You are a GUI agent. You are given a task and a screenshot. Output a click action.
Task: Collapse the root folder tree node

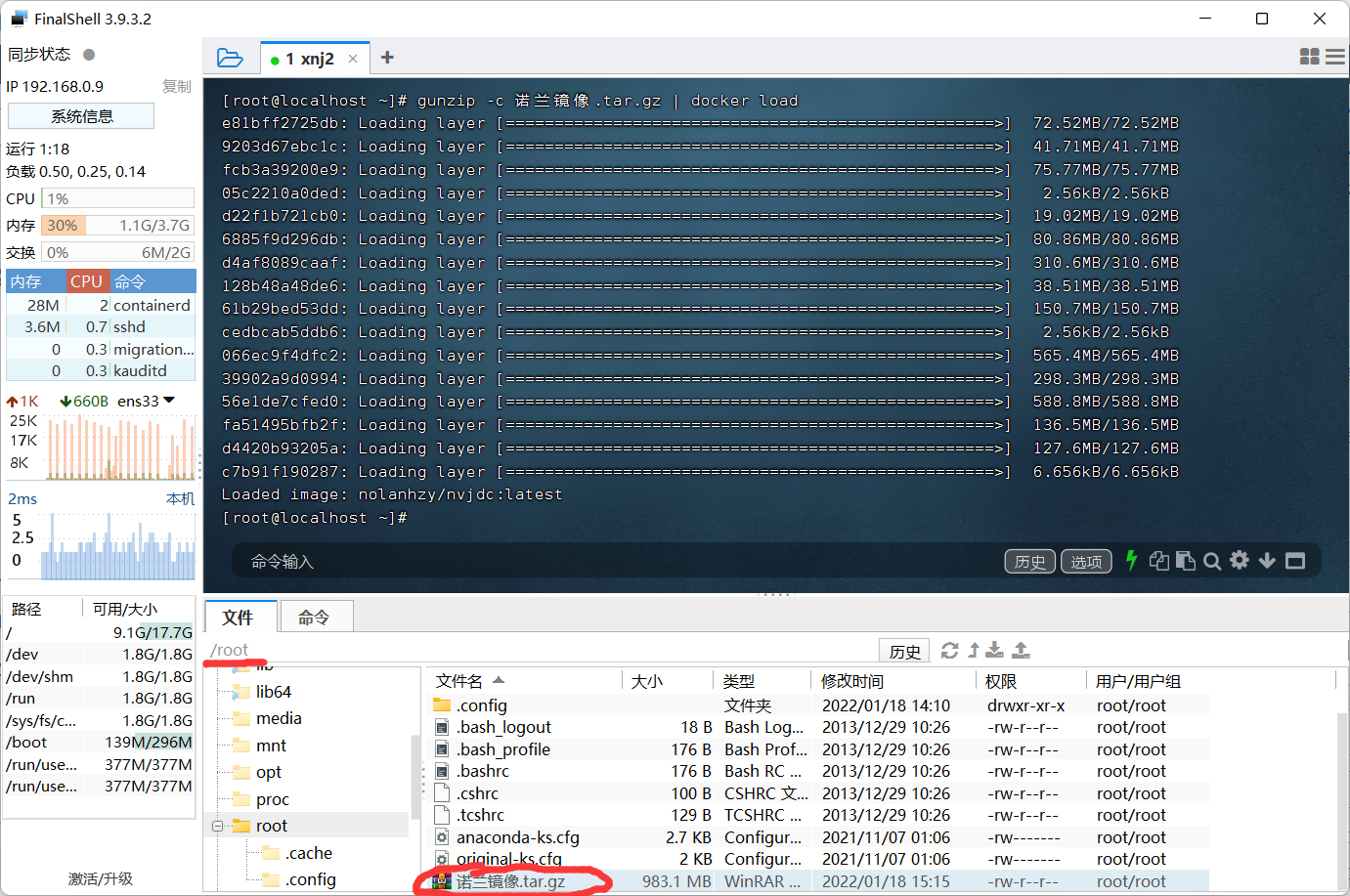(x=217, y=827)
